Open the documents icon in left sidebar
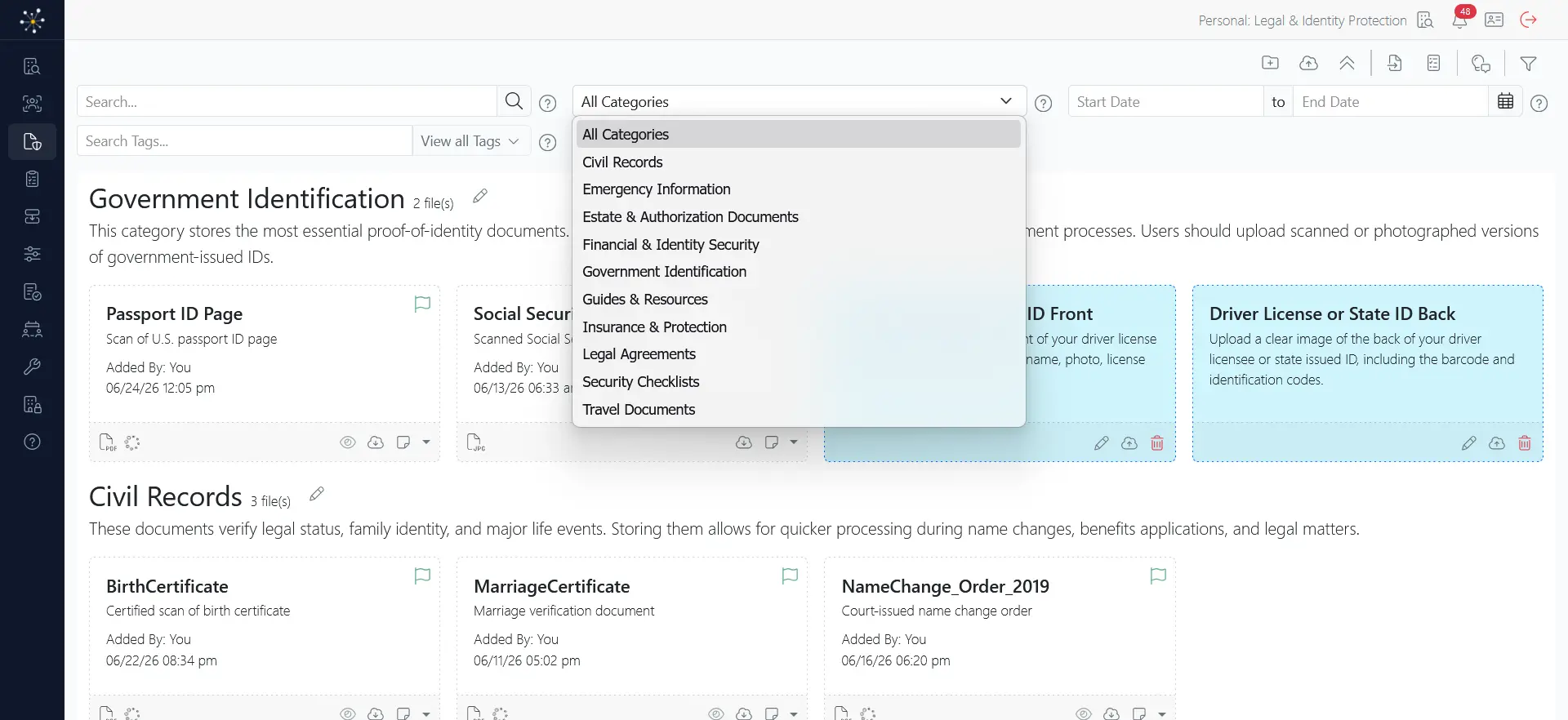This screenshot has height=720, width=1568. click(x=32, y=142)
